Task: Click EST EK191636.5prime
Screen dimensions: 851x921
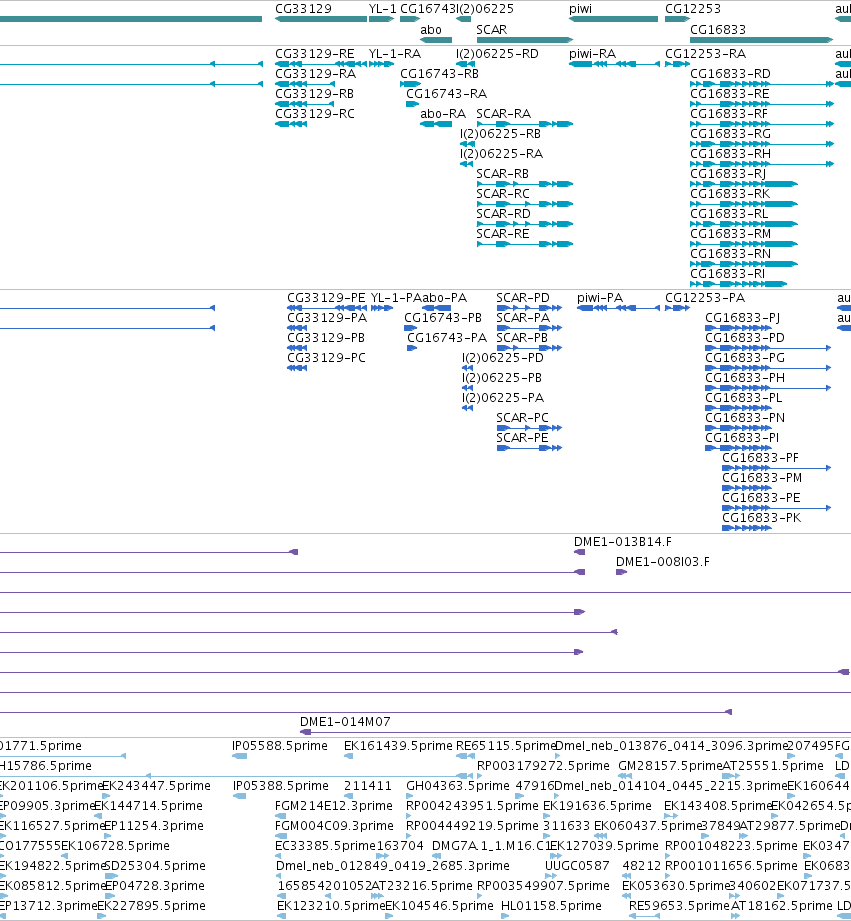Action: click(x=597, y=806)
